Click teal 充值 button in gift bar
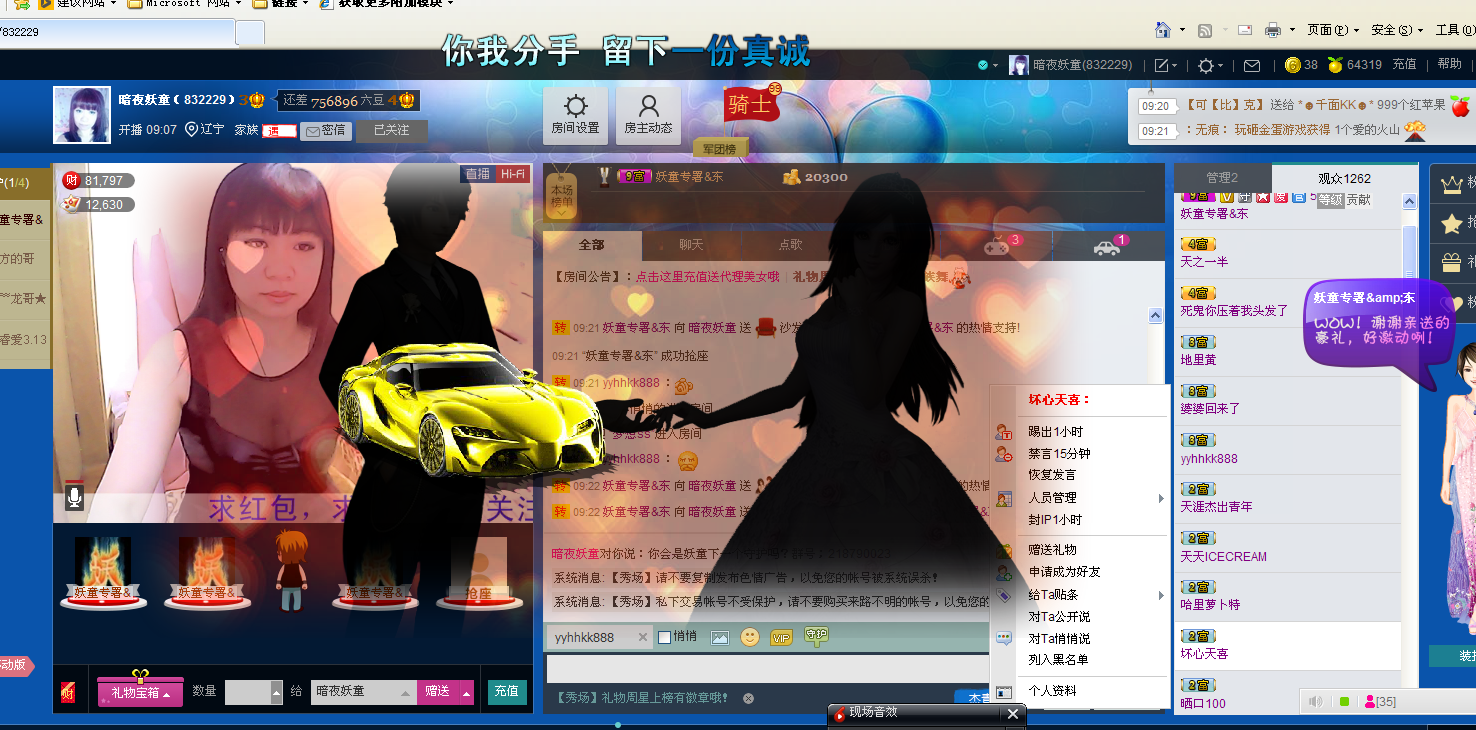The image size is (1476, 730). click(x=507, y=691)
